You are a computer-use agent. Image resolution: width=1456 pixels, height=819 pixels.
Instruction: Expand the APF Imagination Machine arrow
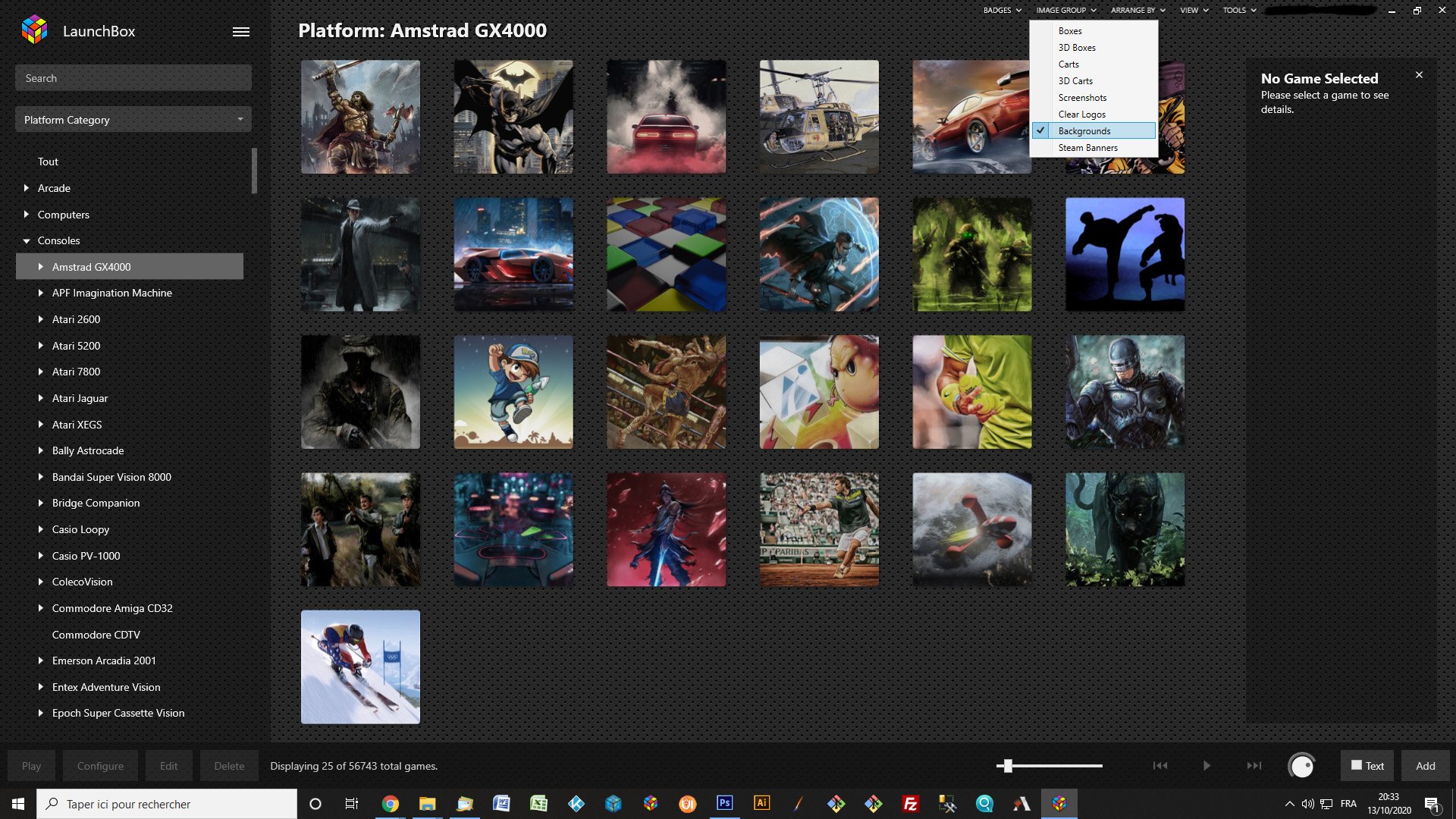(x=41, y=293)
